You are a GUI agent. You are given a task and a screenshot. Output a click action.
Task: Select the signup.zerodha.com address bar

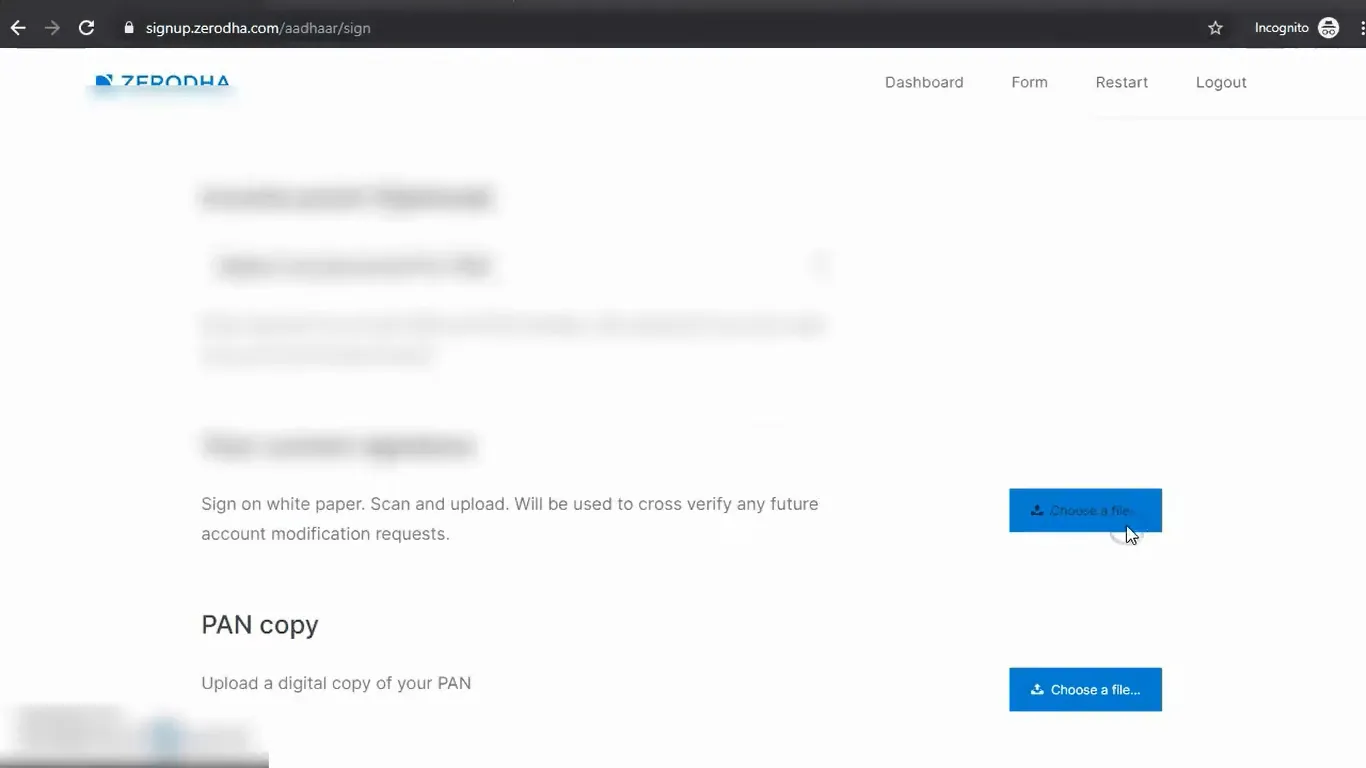[258, 28]
